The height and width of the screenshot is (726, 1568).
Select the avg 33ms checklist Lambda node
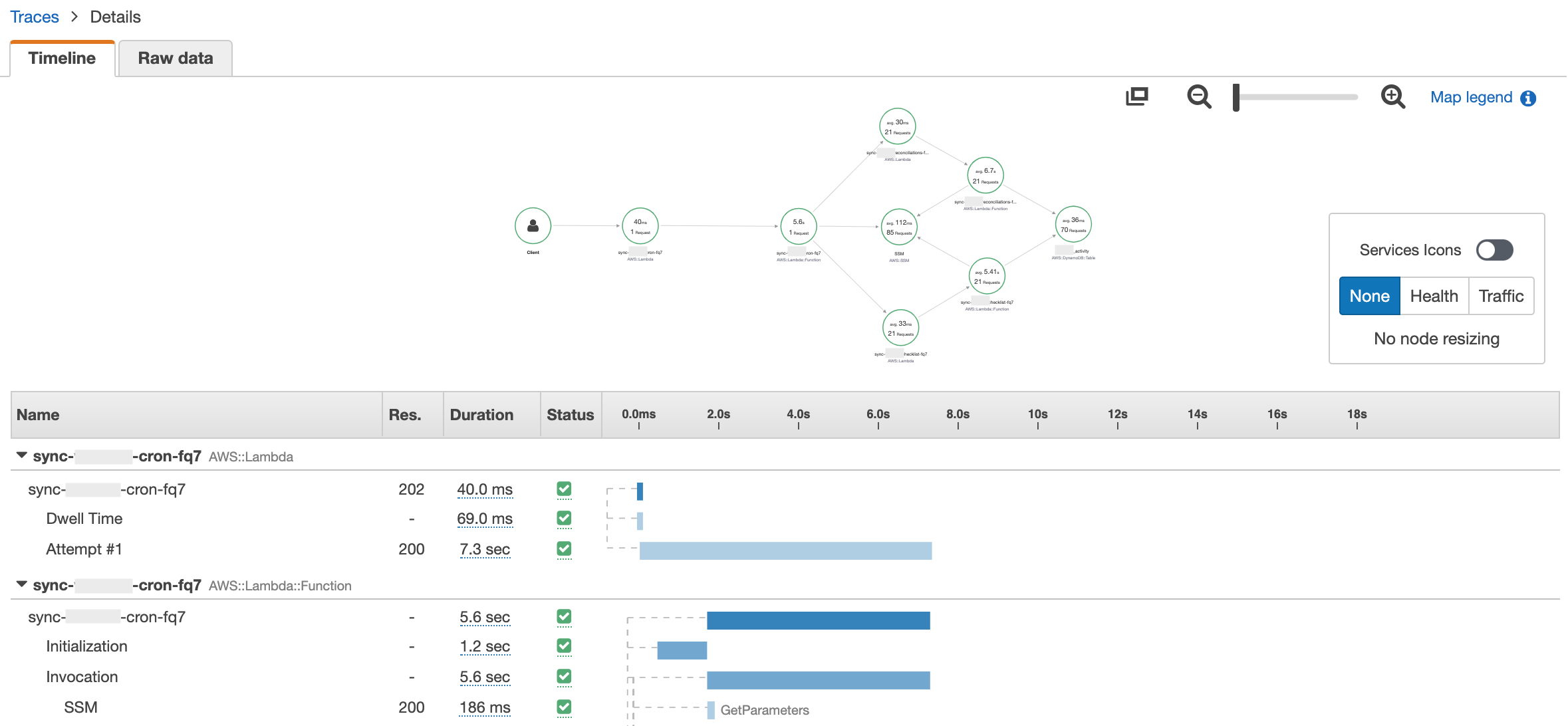click(x=900, y=328)
